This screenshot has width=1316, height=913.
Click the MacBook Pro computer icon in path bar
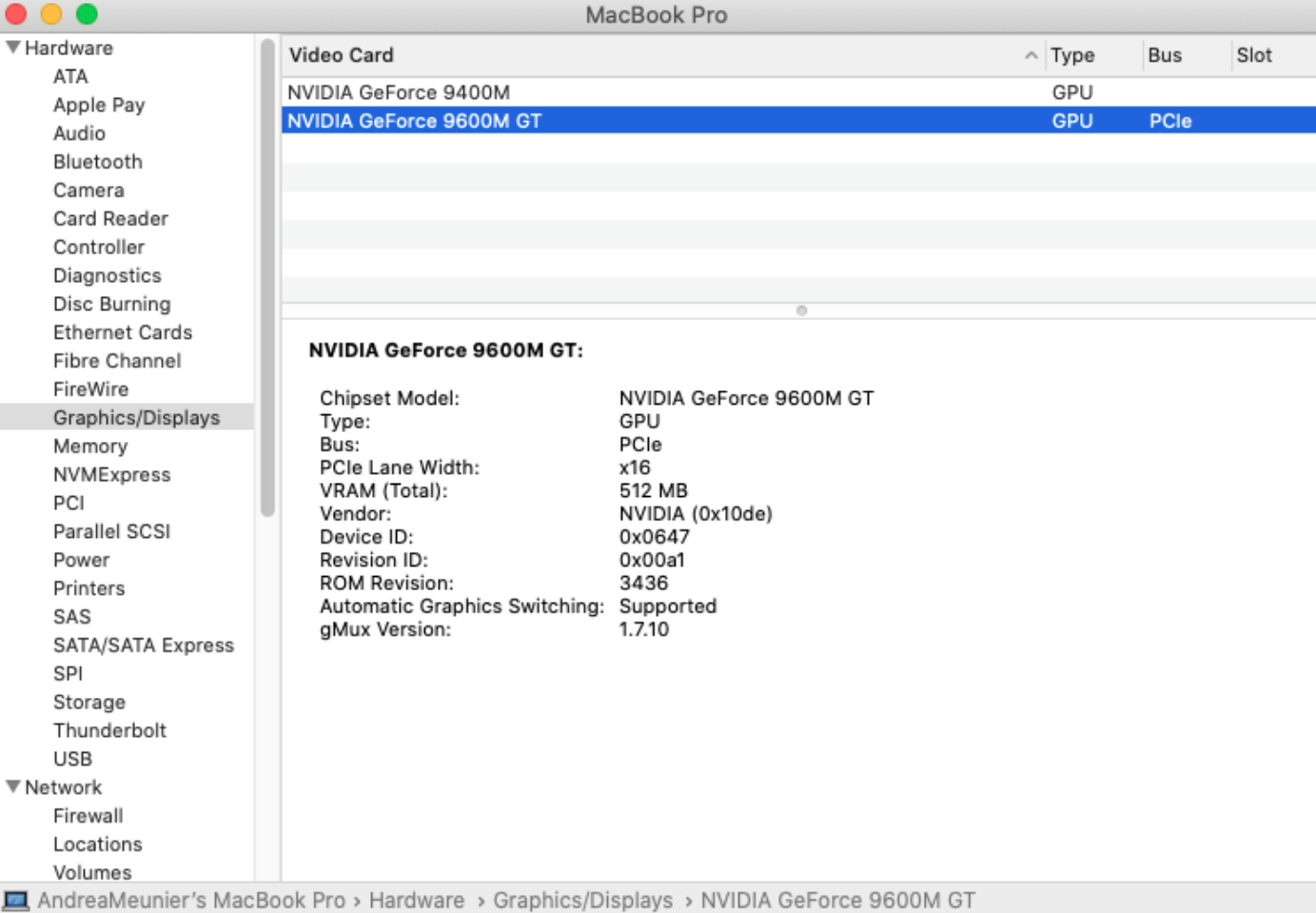click(16, 900)
